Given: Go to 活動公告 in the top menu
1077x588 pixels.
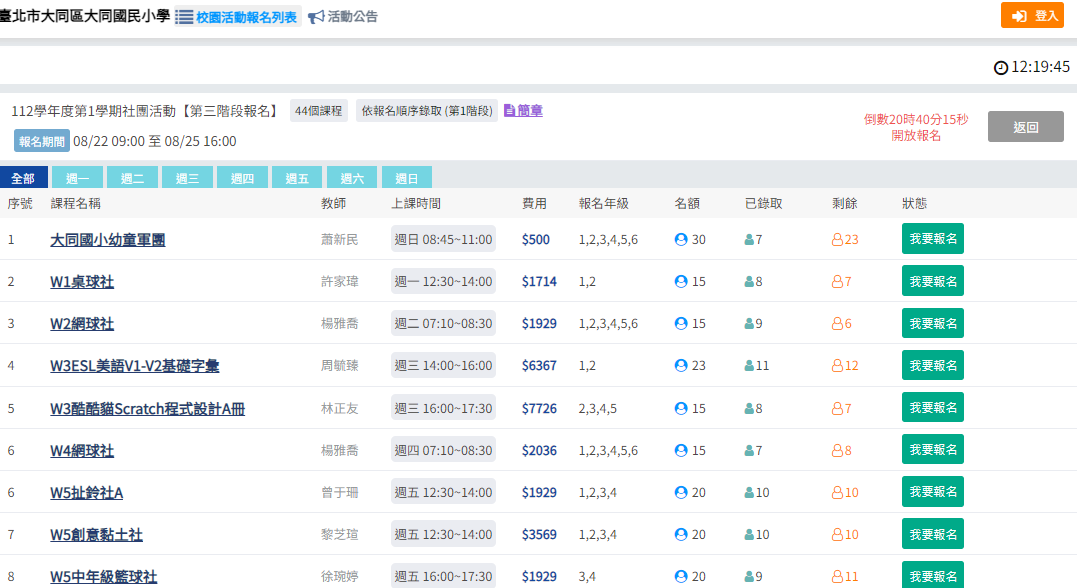Looking at the screenshot, I should 352,17.
